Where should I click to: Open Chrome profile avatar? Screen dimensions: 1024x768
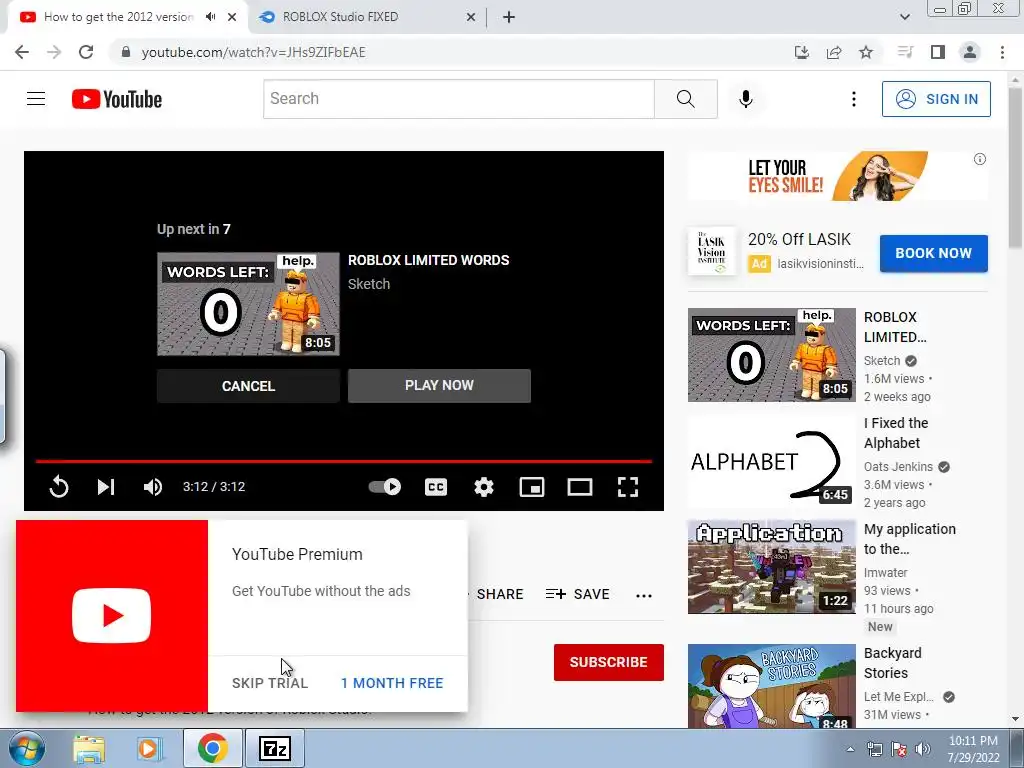(970, 52)
